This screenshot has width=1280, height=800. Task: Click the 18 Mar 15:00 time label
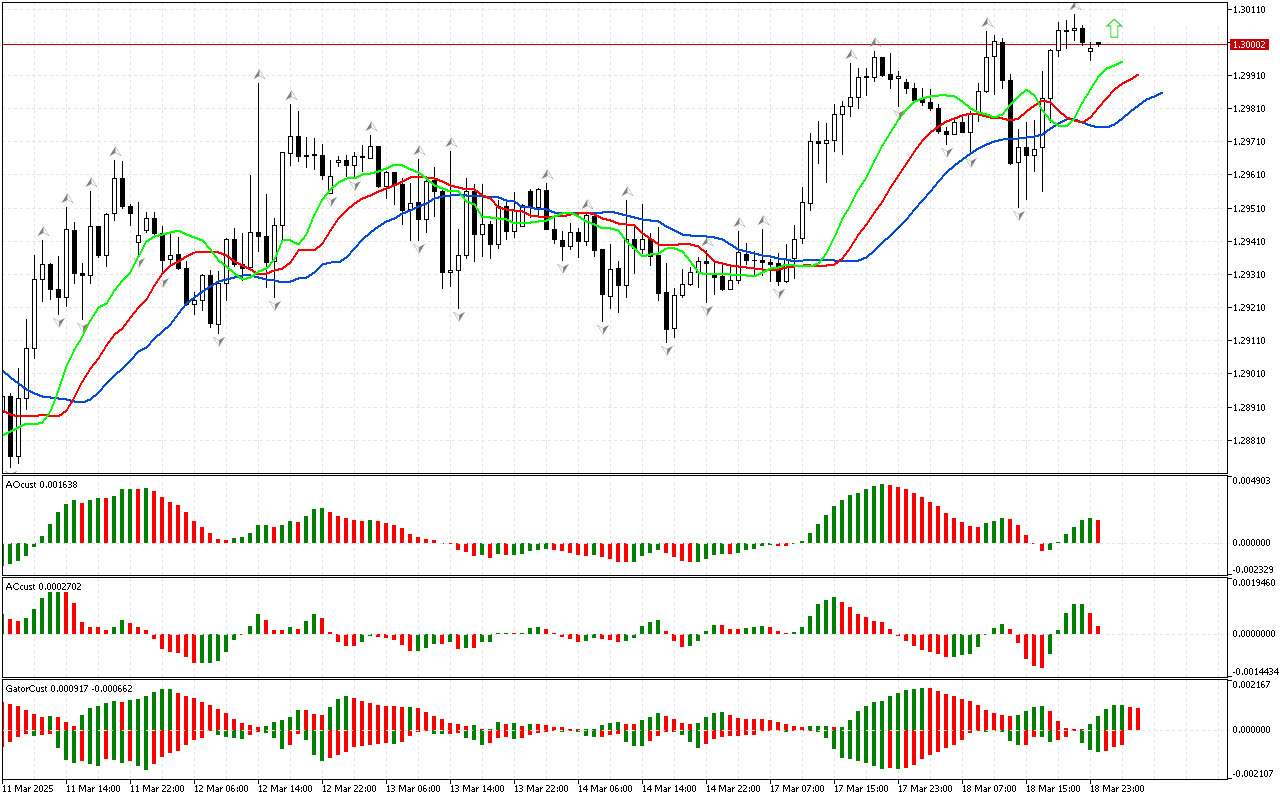point(1053,788)
